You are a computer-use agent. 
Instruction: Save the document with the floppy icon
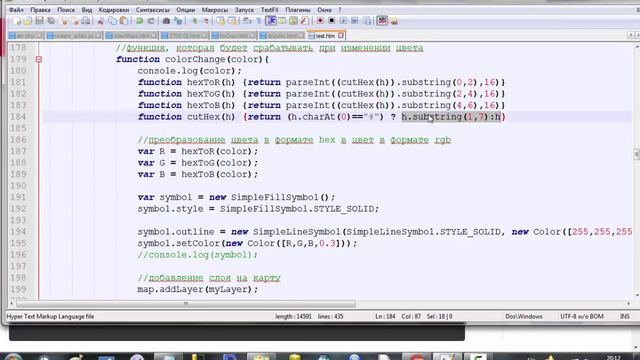point(39,21)
